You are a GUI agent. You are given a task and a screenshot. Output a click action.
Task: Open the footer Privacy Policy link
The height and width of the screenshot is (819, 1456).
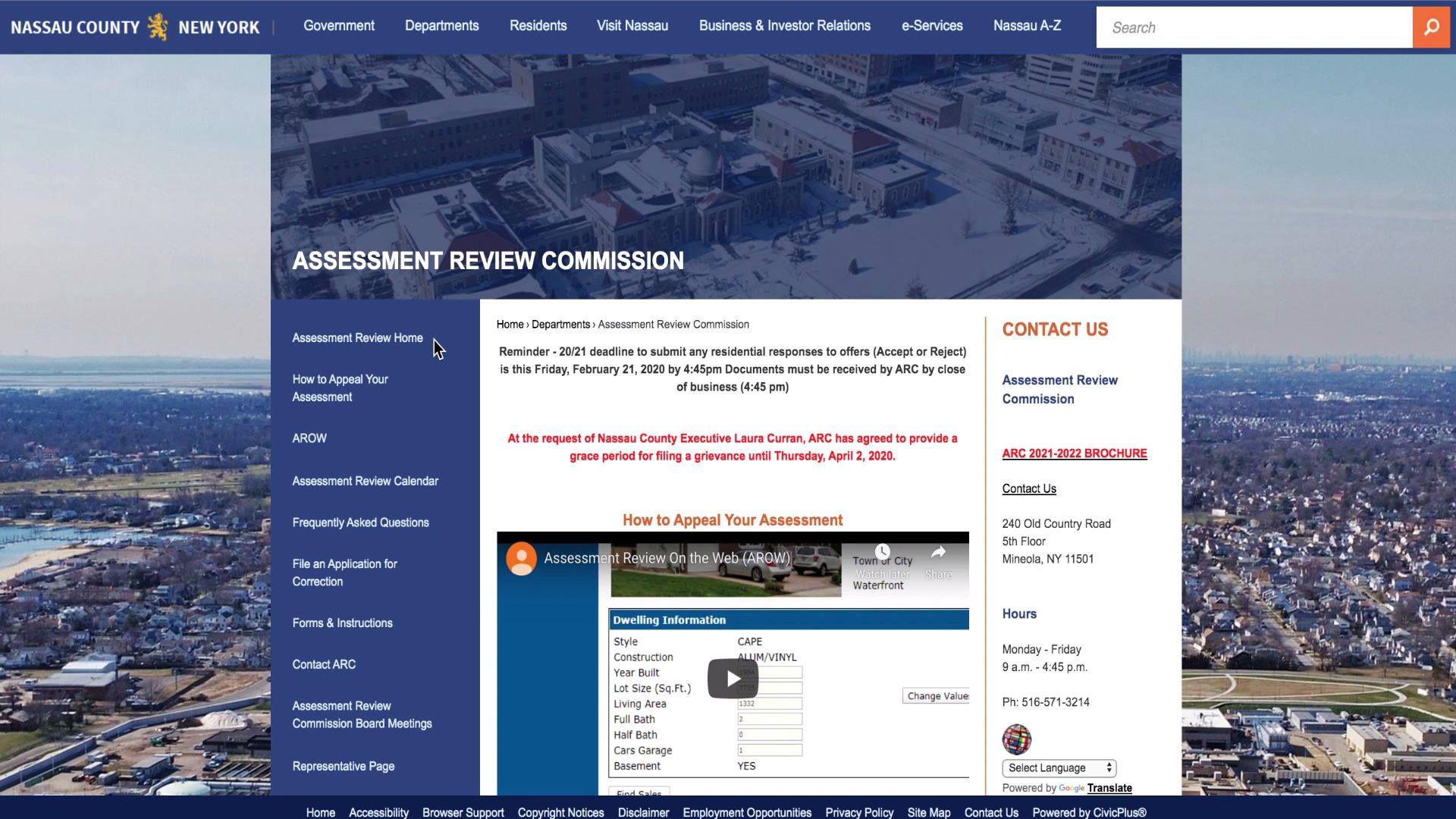pos(859,813)
